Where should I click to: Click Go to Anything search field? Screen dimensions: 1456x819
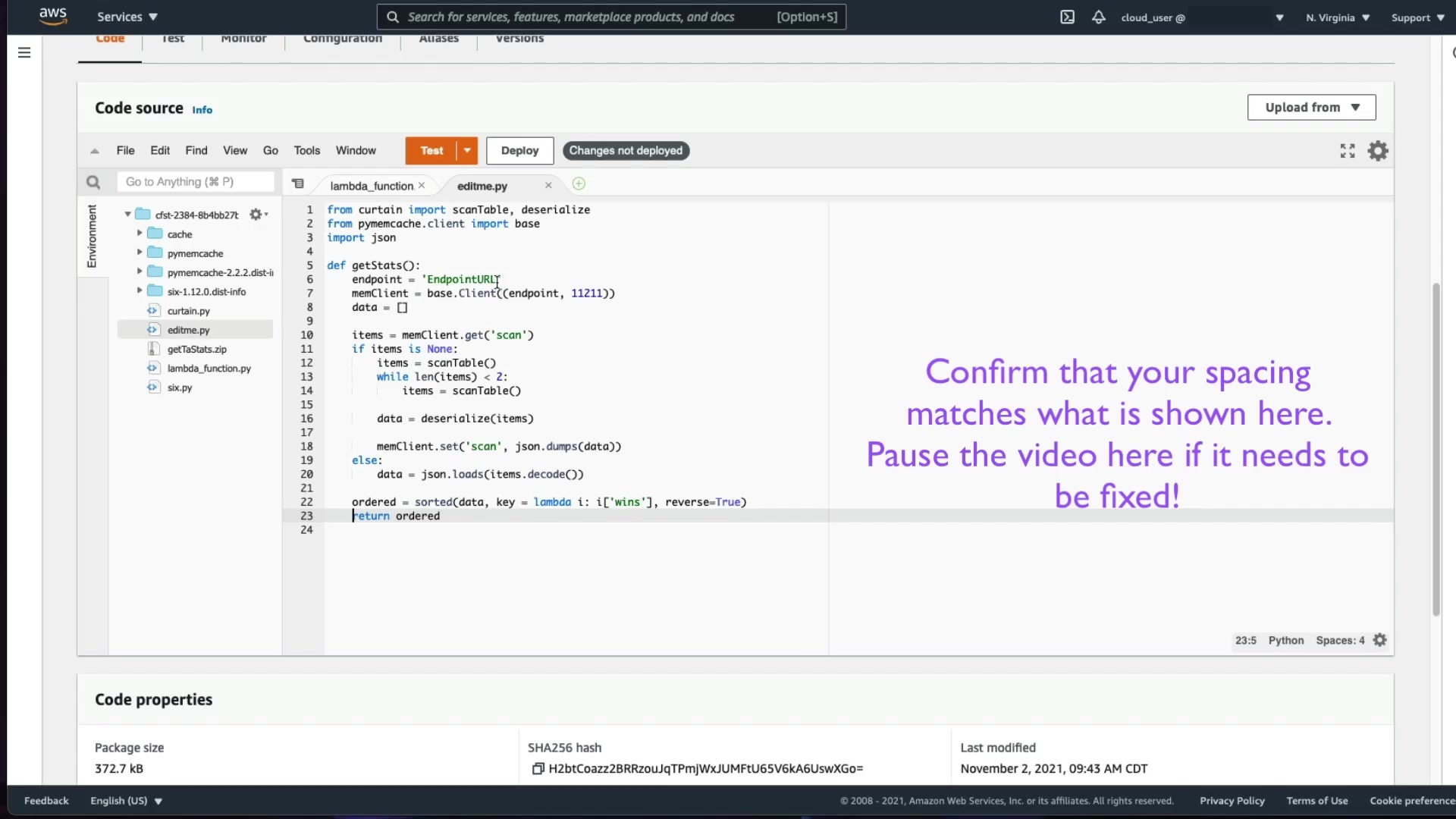coord(195,182)
